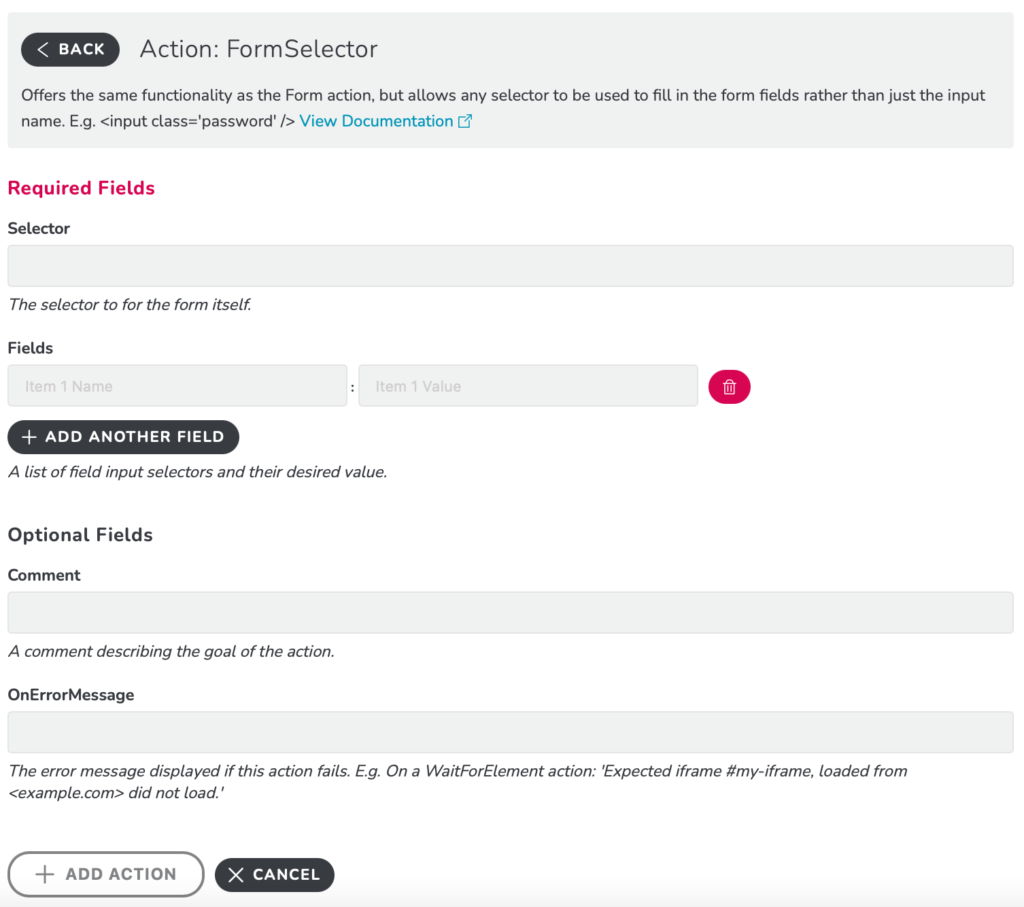Focus the Comment input field
The image size is (1024, 907).
(x=510, y=613)
